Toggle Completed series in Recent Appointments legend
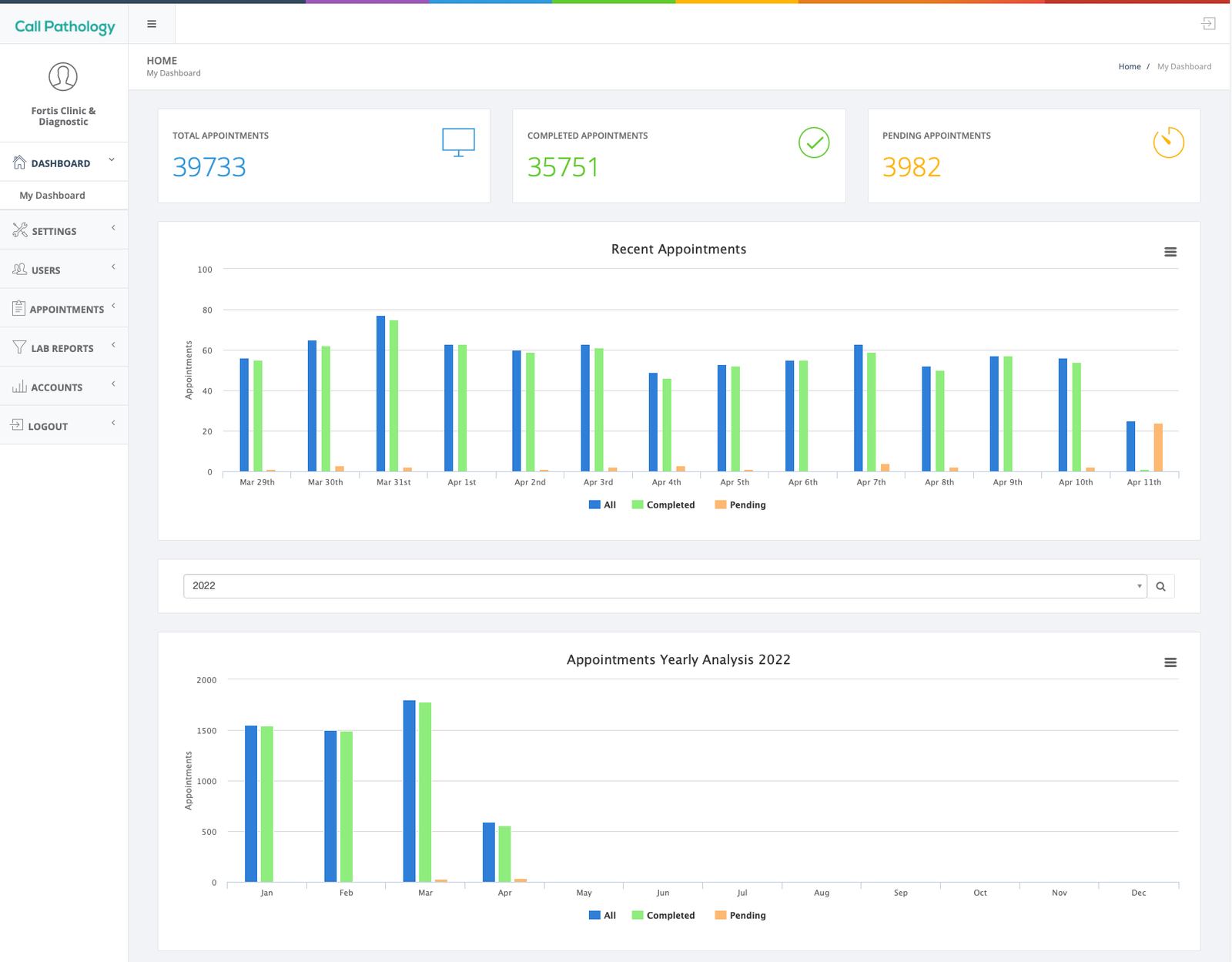 pyautogui.click(x=663, y=505)
